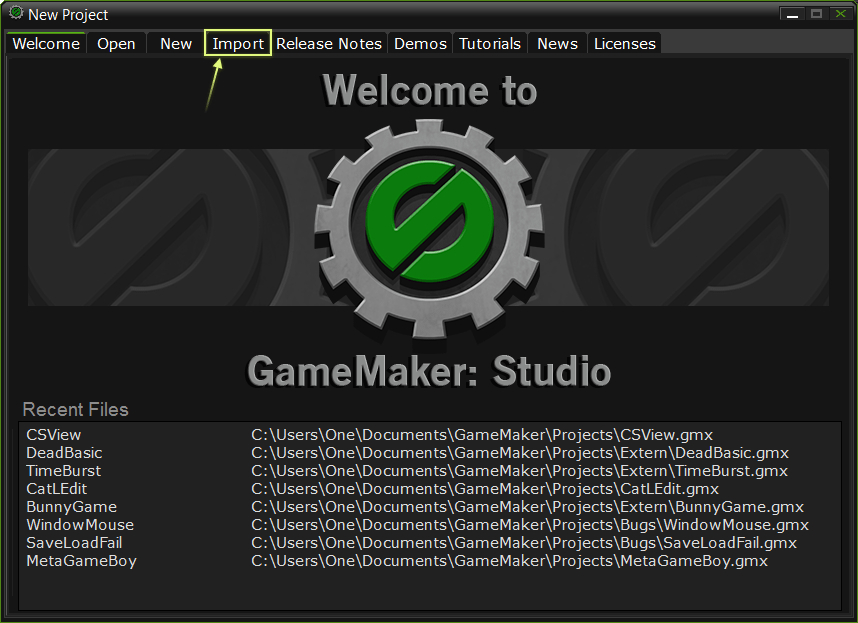The width and height of the screenshot is (858, 623).
Task: Select WindowMouse recent project
Action: pyautogui.click(x=80, y=525)
